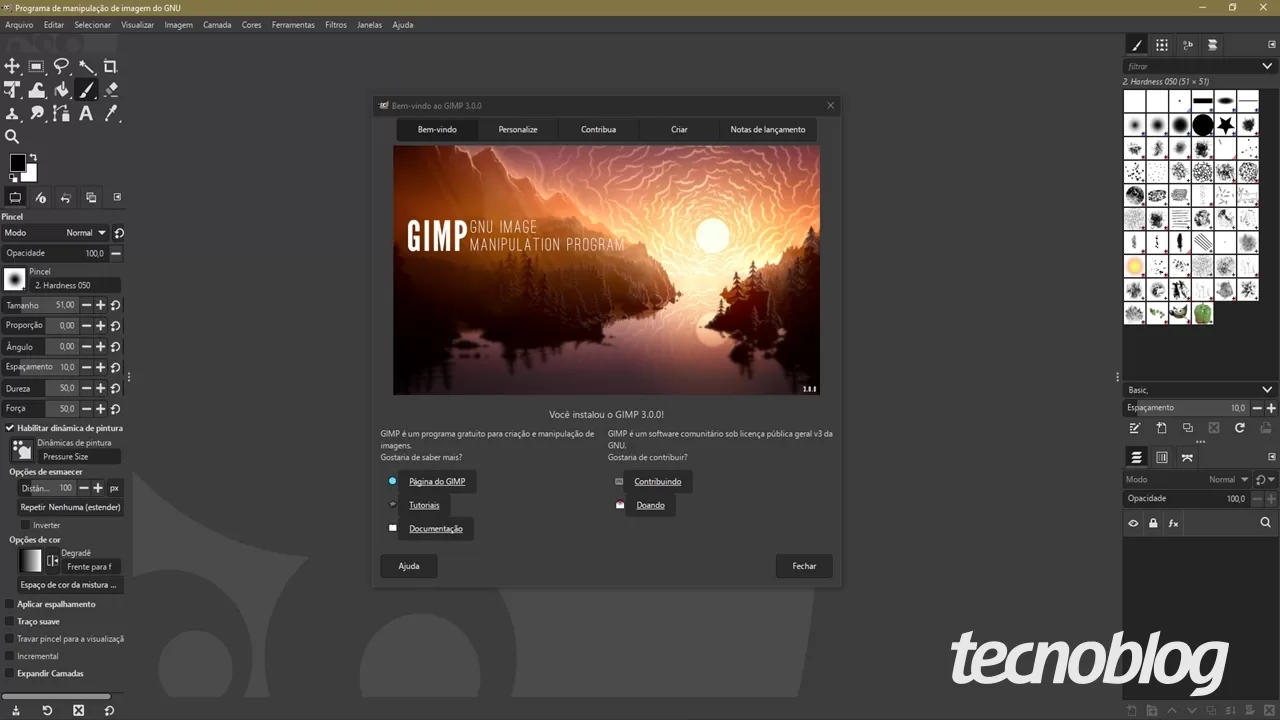Screen dimensions: 1280x720
Task: Open the brush filtrar tag dropdown
Action: click(x=1267, y=66)
